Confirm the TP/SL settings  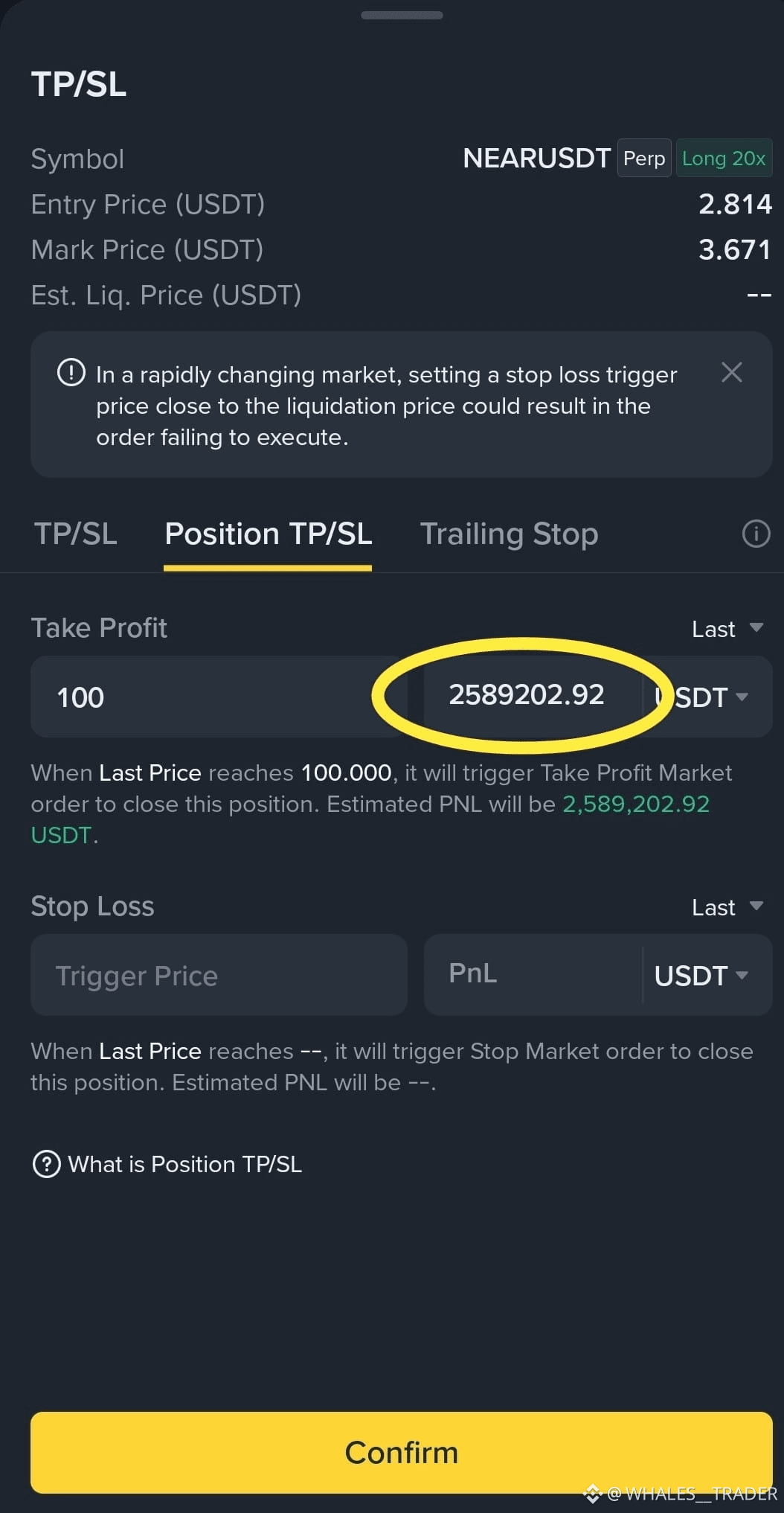click(x=402, y=1453)
